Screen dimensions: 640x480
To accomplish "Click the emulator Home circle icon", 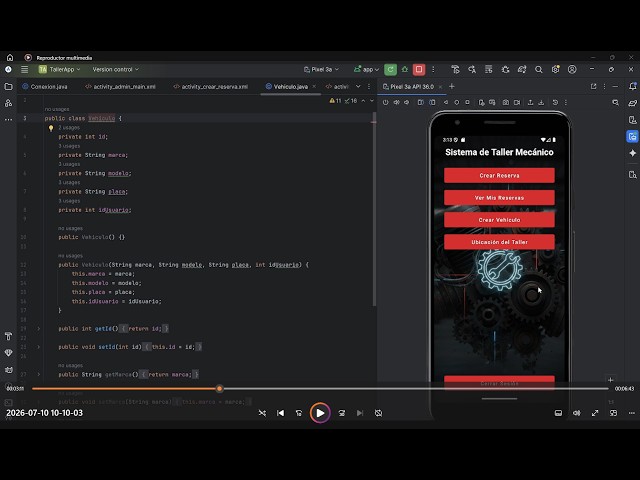I will click(457, 102).
